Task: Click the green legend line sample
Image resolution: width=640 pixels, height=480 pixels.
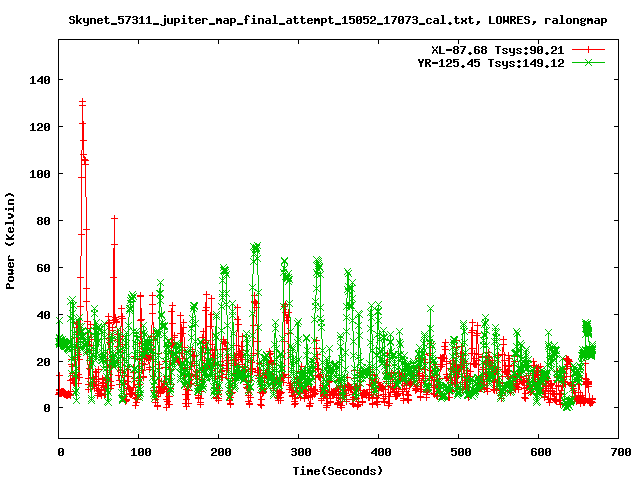Action: 588,62
